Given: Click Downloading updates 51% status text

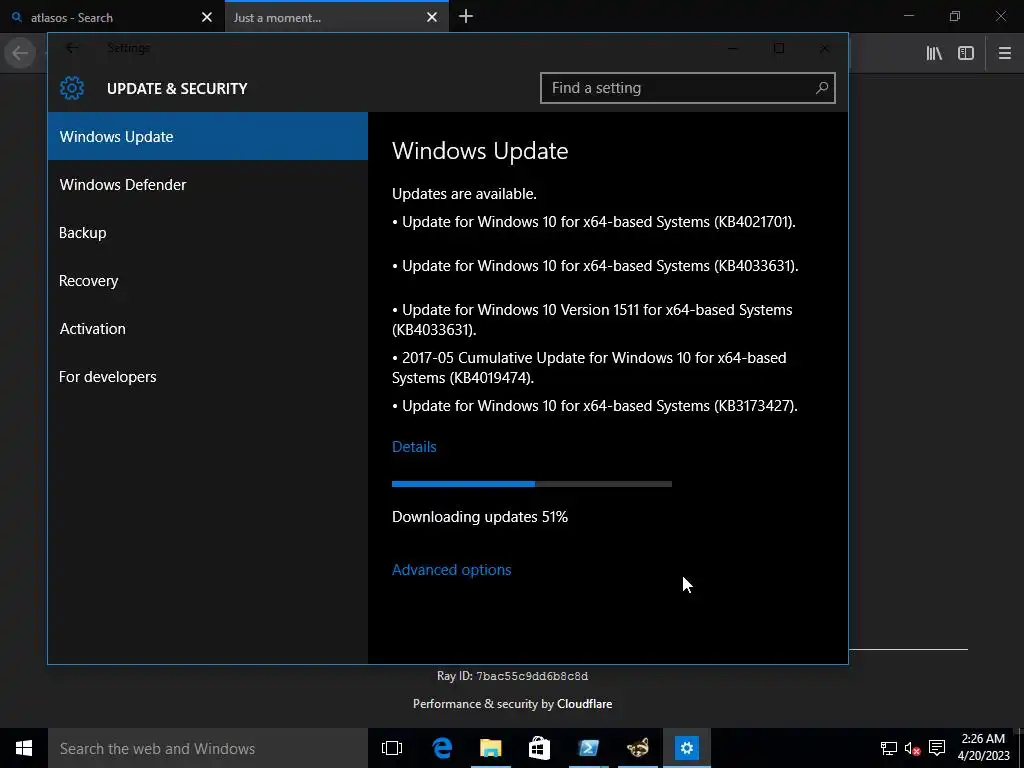Looking at the screenshot, I should tap(480, 517).
